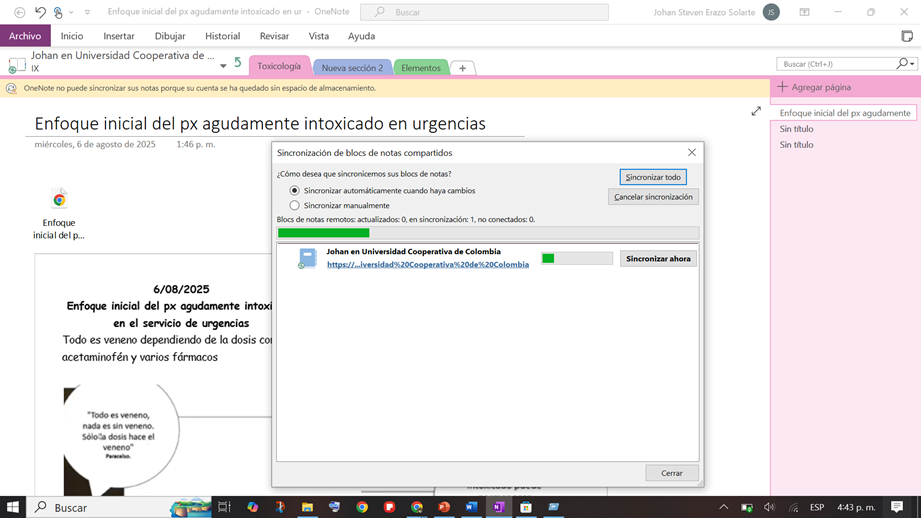Click OneNote icon in taskbar
Screen dimensions: 921x518
[499, 507]
